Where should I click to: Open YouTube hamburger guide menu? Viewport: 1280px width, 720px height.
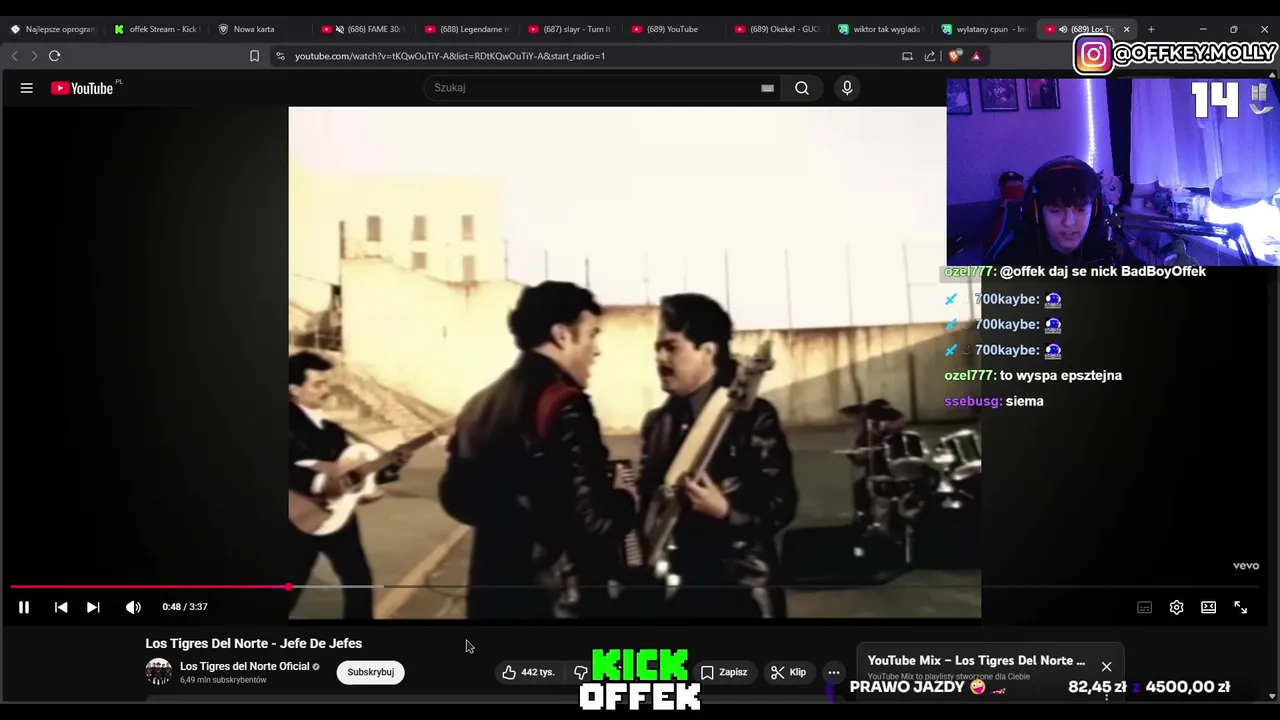[27, 88]
